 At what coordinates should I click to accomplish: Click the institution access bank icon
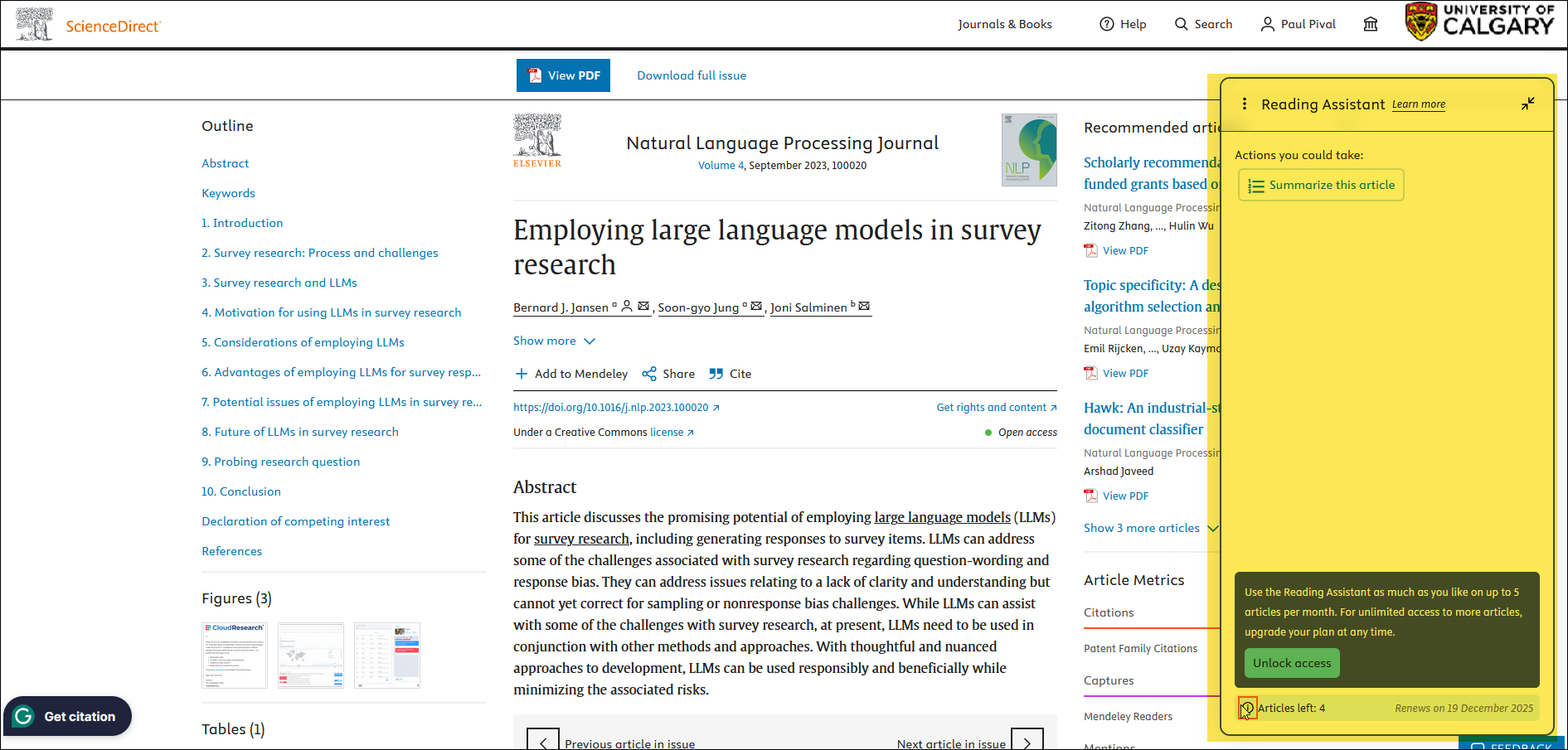(1370, 25)
